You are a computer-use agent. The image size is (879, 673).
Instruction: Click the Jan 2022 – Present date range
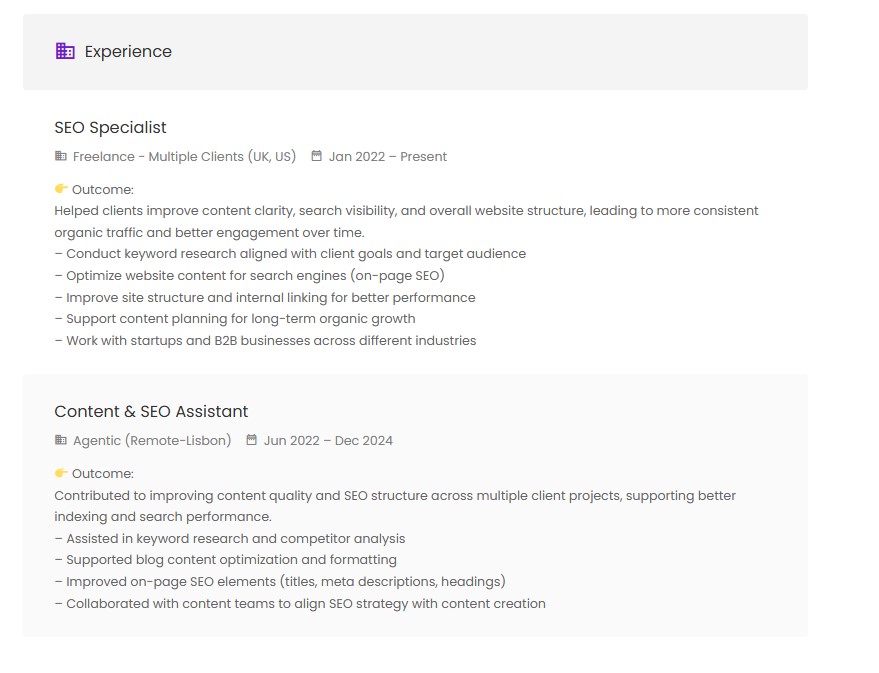(x=387, y=157)
